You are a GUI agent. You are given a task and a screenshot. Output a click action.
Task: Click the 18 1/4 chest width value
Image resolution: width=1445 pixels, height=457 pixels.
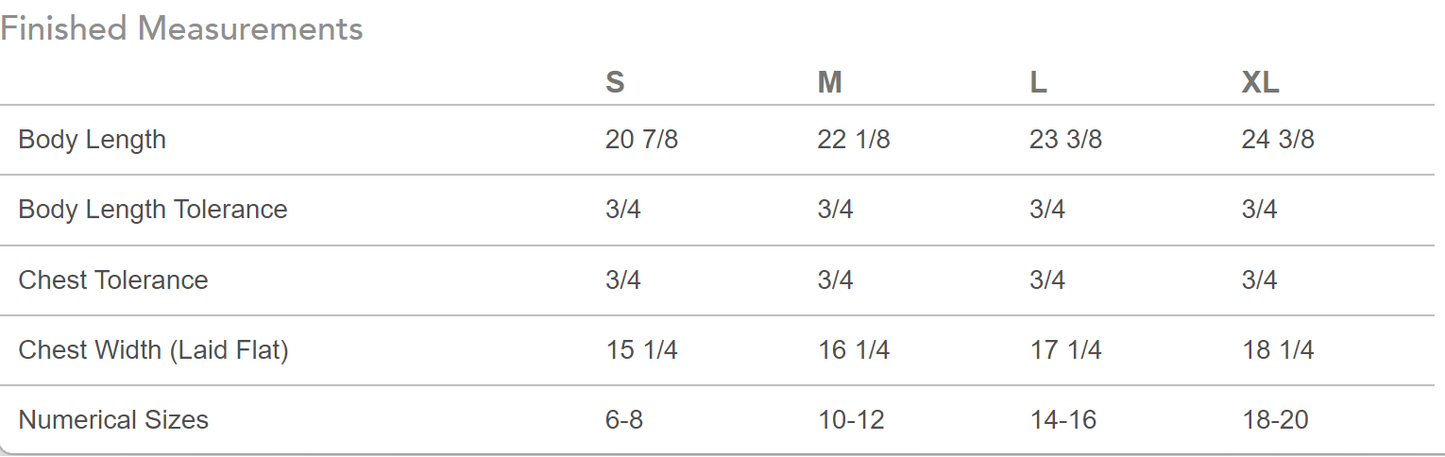[x=1277, y=350]
